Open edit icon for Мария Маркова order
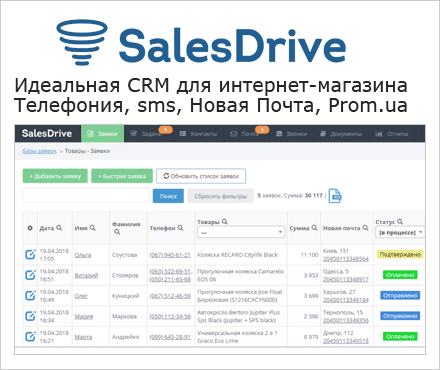Image resolution: width=440 pixels, height=370 pixels. point(30,316)
